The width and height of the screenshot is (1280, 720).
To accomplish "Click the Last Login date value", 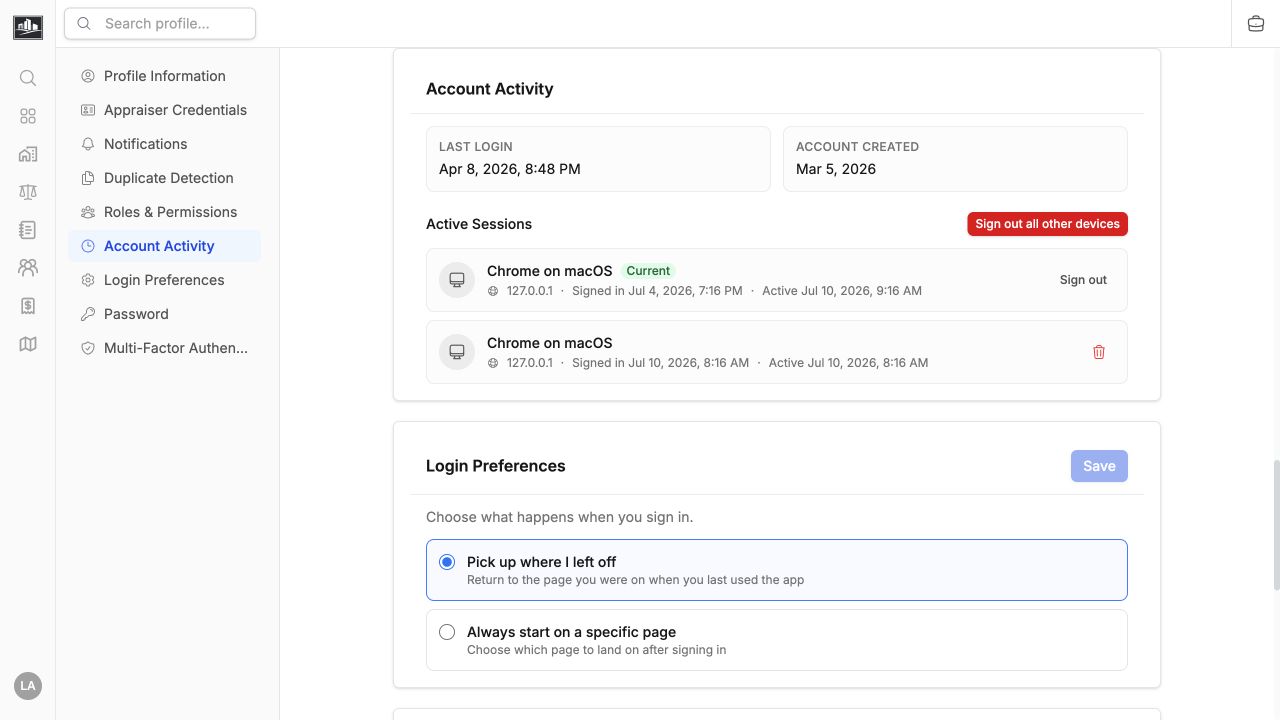I will (510, 169).
